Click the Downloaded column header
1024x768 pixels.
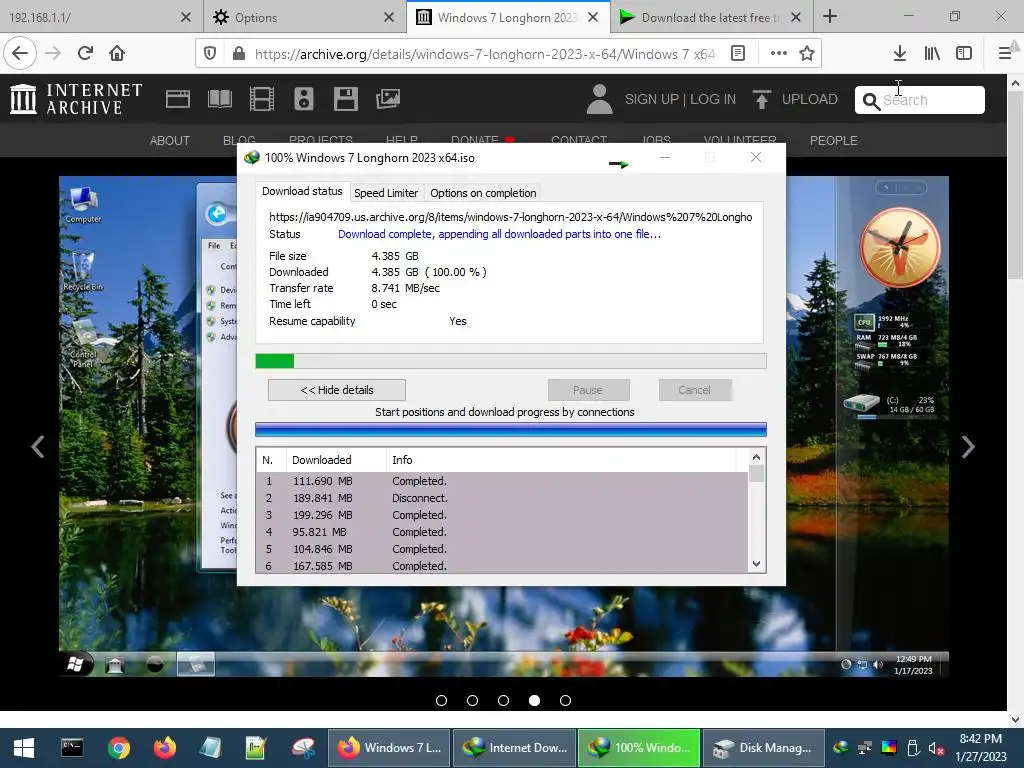336,460
